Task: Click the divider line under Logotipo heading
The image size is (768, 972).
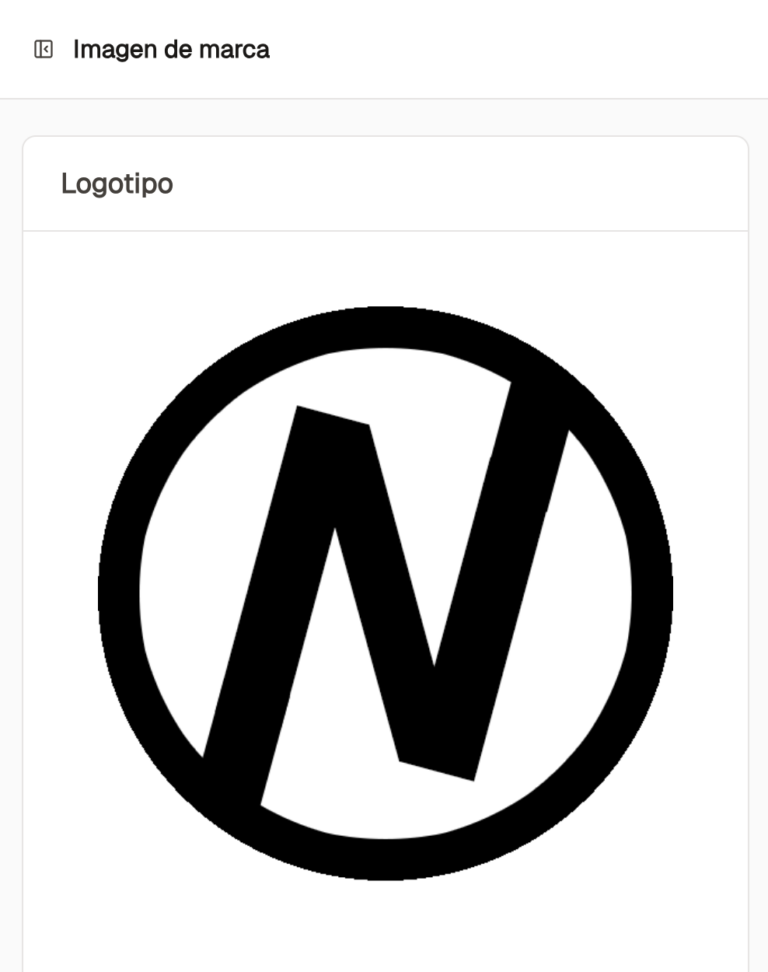Action: 385,231
